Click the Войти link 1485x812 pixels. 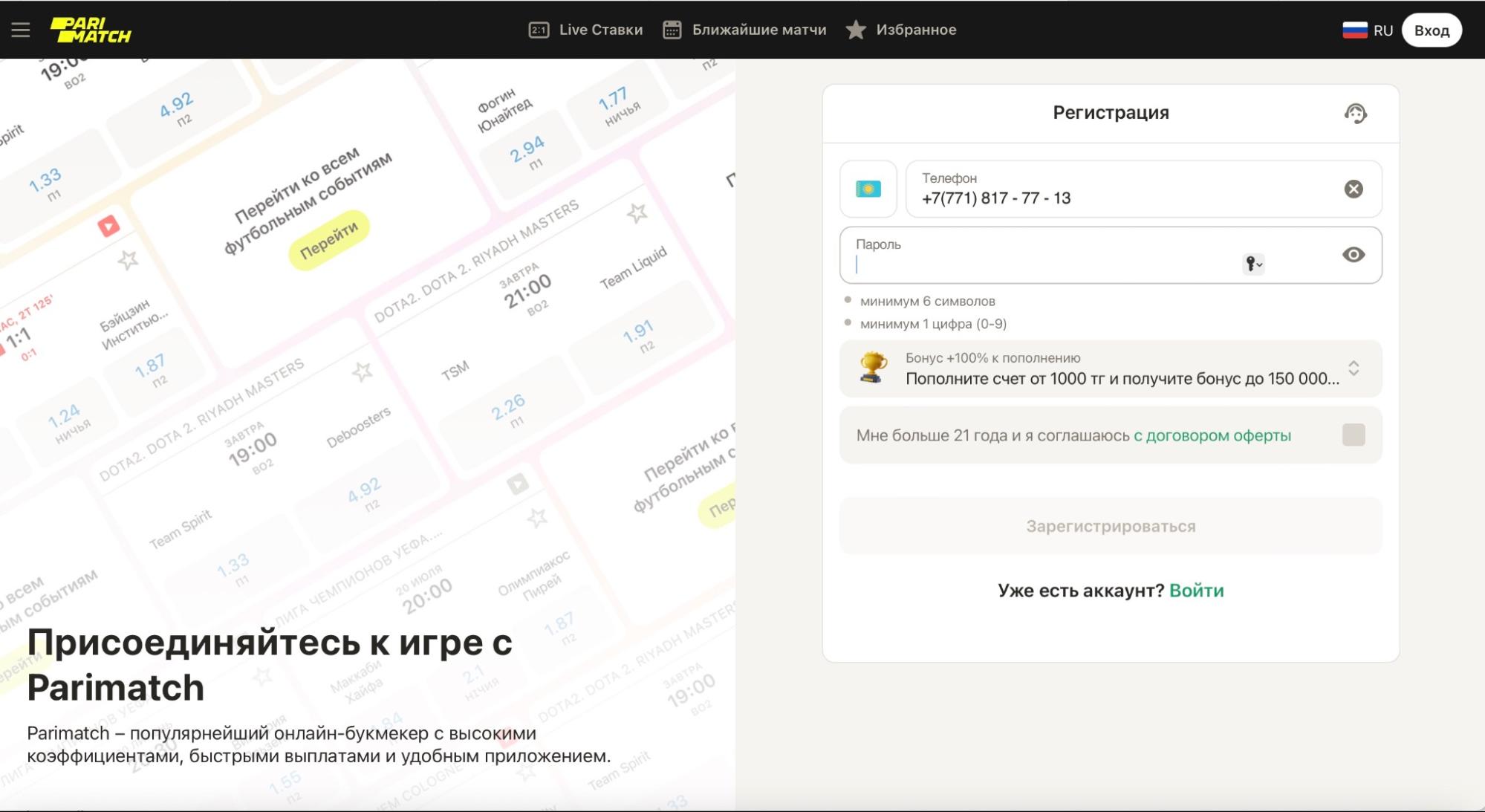click(1196, 591)
